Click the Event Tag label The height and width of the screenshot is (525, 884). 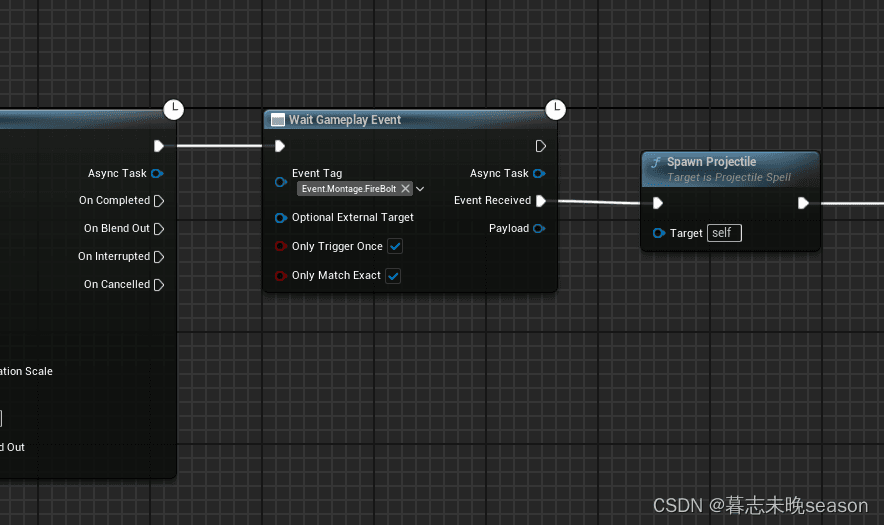(317, 173)
